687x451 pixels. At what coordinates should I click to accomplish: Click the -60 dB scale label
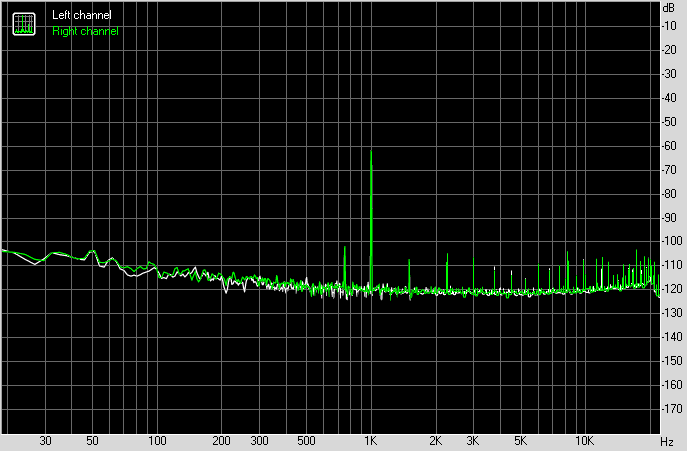669,146
